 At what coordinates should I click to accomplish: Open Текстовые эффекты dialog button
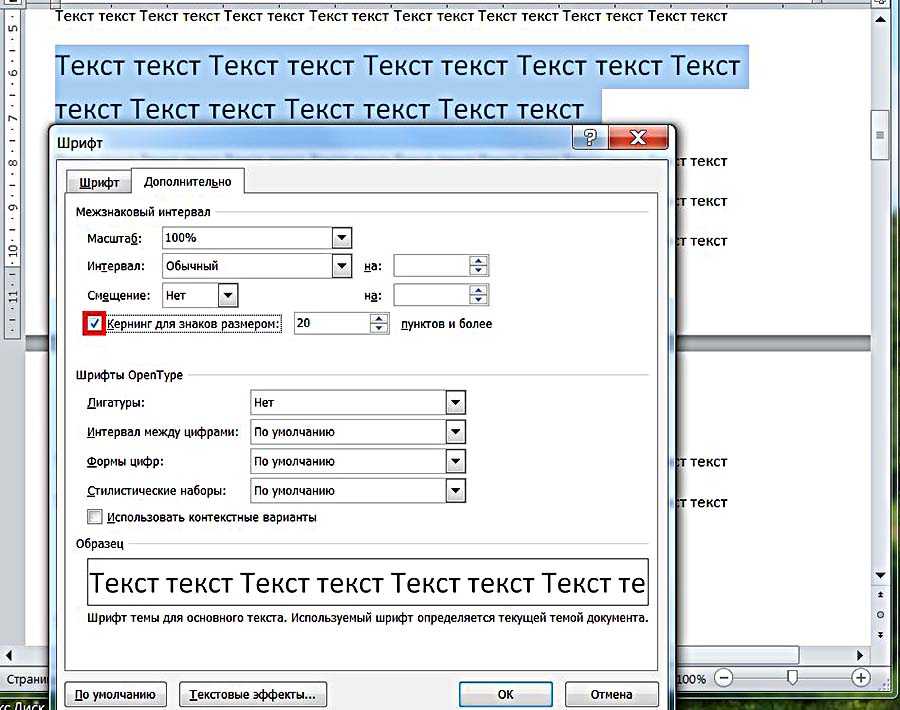click(253, 695)
